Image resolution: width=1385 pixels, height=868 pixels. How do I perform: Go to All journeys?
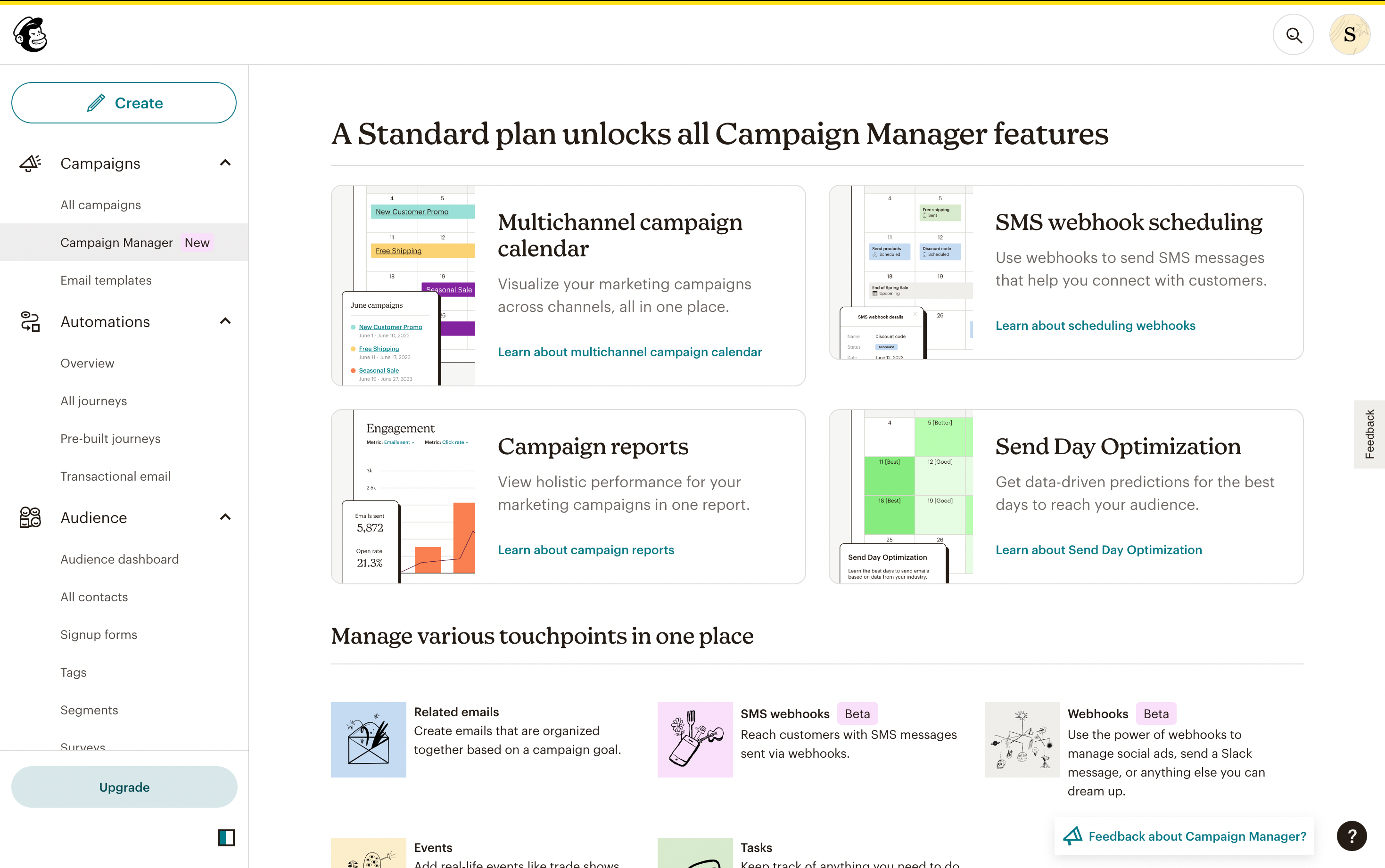pyautogui.click(x=94, y=401)
